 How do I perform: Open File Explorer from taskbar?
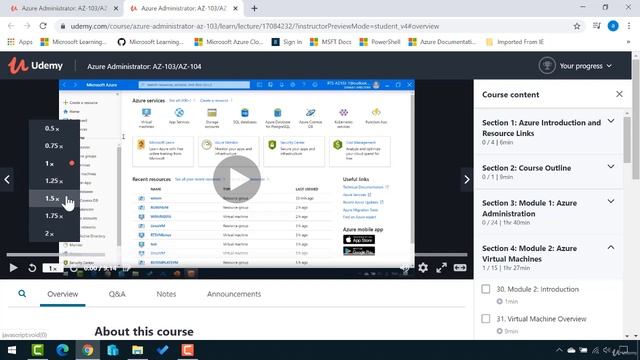pos(138,350)
